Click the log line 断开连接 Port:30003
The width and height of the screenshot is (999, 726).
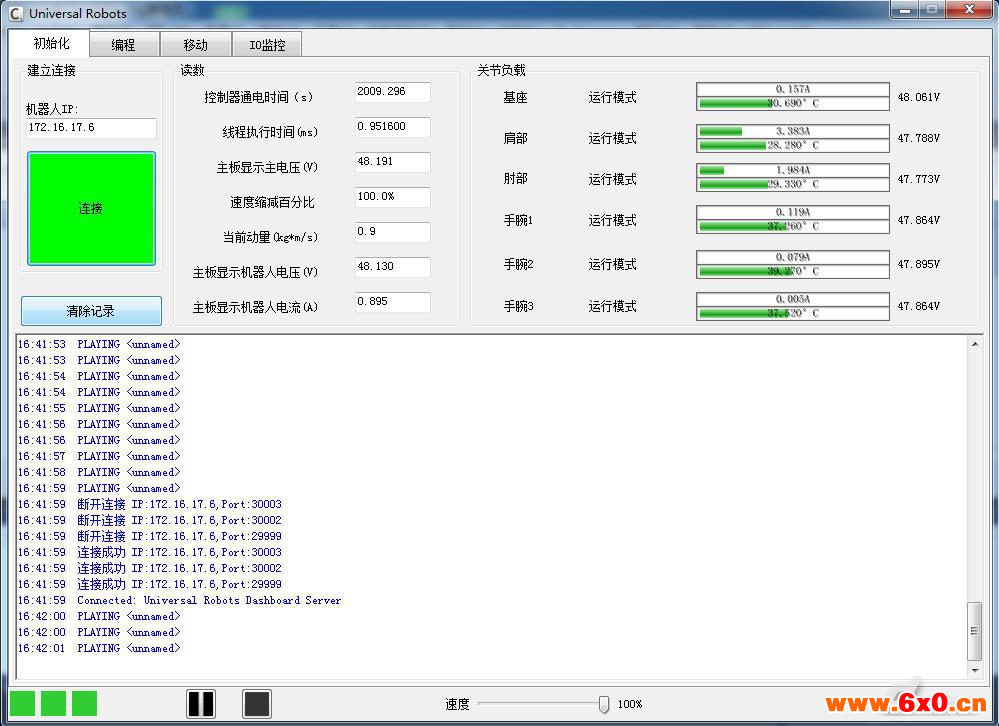click(150, 504)
